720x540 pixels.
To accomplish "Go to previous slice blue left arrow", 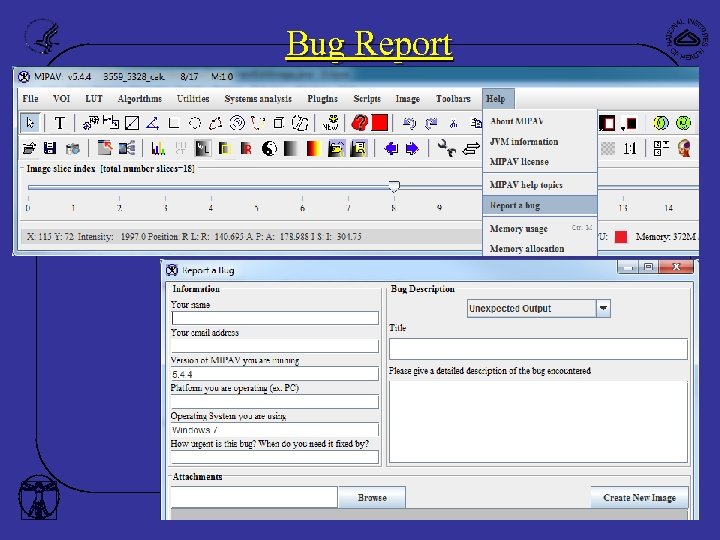I will pyautogui.click(x=391, y=148).
